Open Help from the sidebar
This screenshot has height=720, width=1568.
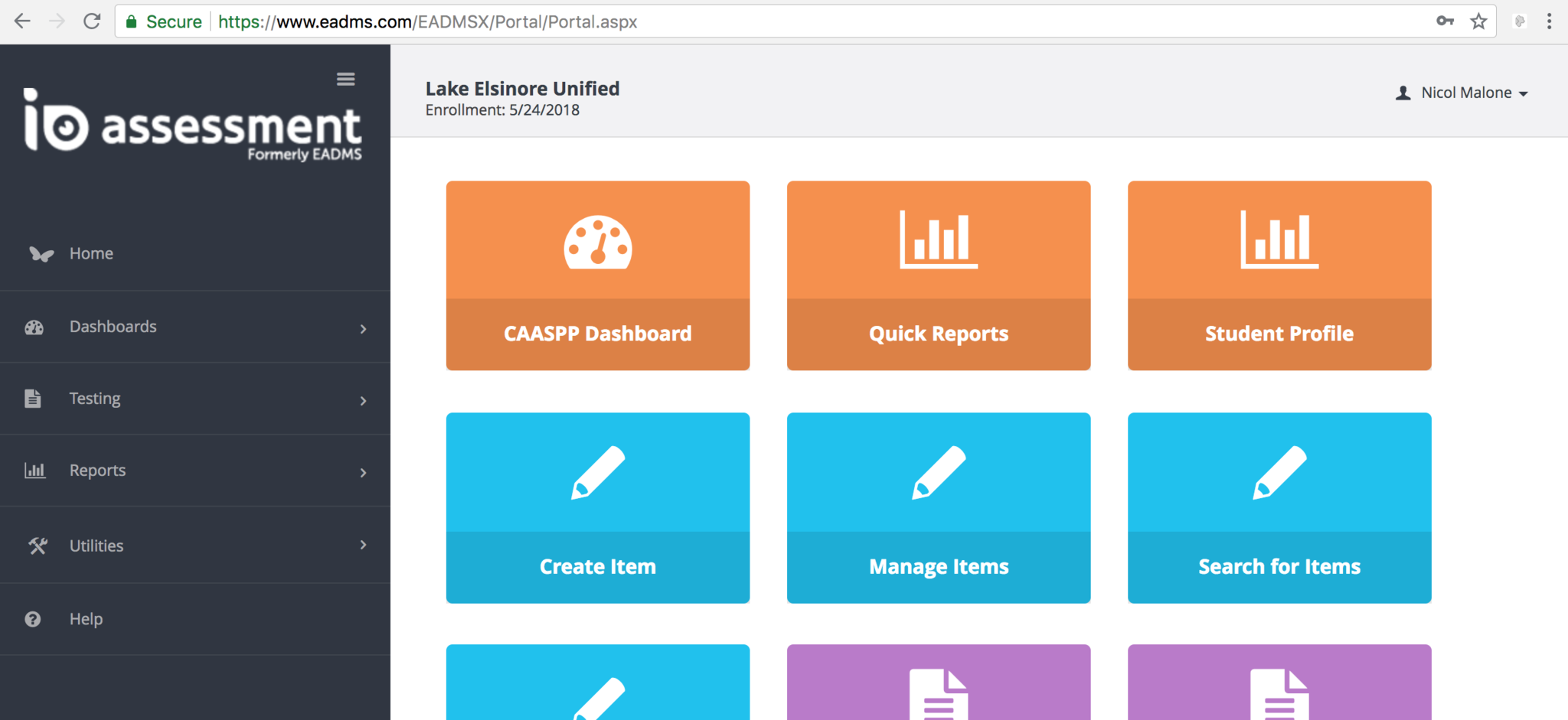pyautogui.click(x=86, y=619)
